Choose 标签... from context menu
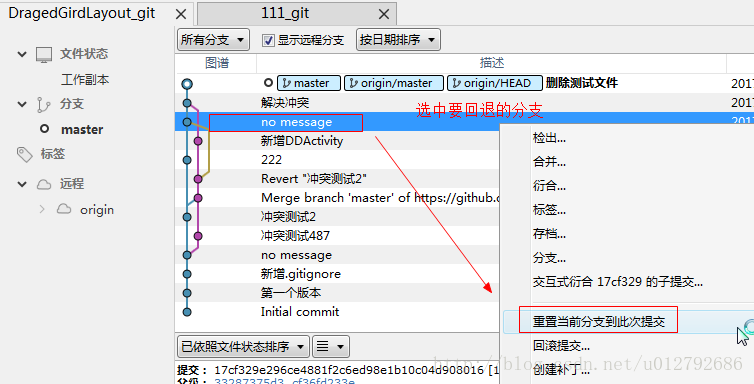This screenshot has width=754, height=384. pos(549,210)
